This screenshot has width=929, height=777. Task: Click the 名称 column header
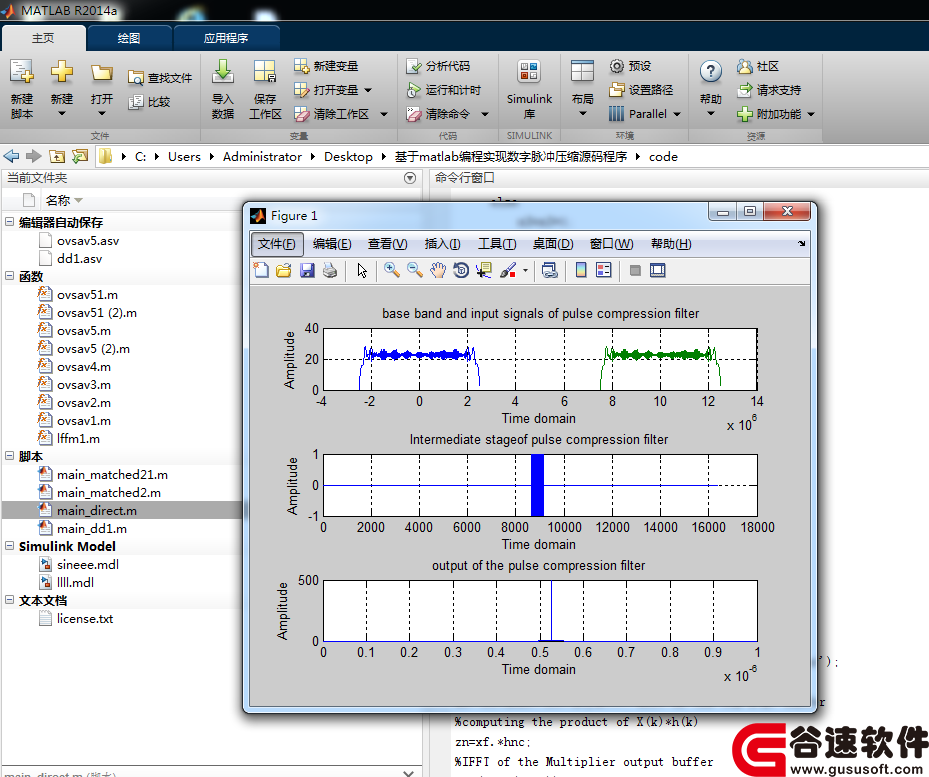pyautogui.click(x=58, y=200)
